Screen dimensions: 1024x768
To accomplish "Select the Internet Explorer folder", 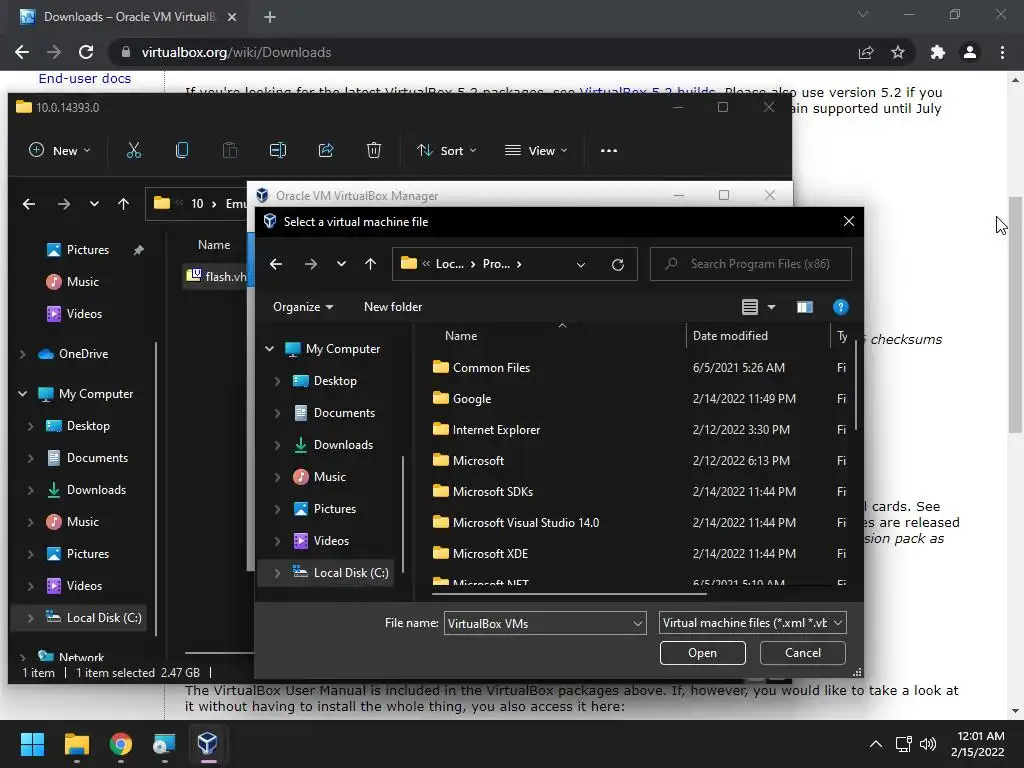I will pyautogui.click(x=496, y=430).
